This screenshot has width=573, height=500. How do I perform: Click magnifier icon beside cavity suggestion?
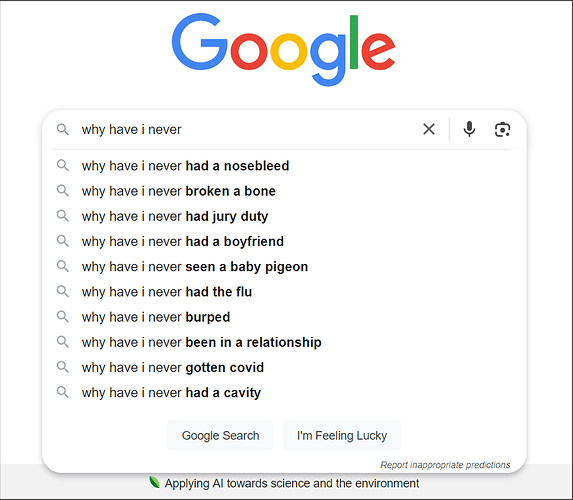[63, 392]
